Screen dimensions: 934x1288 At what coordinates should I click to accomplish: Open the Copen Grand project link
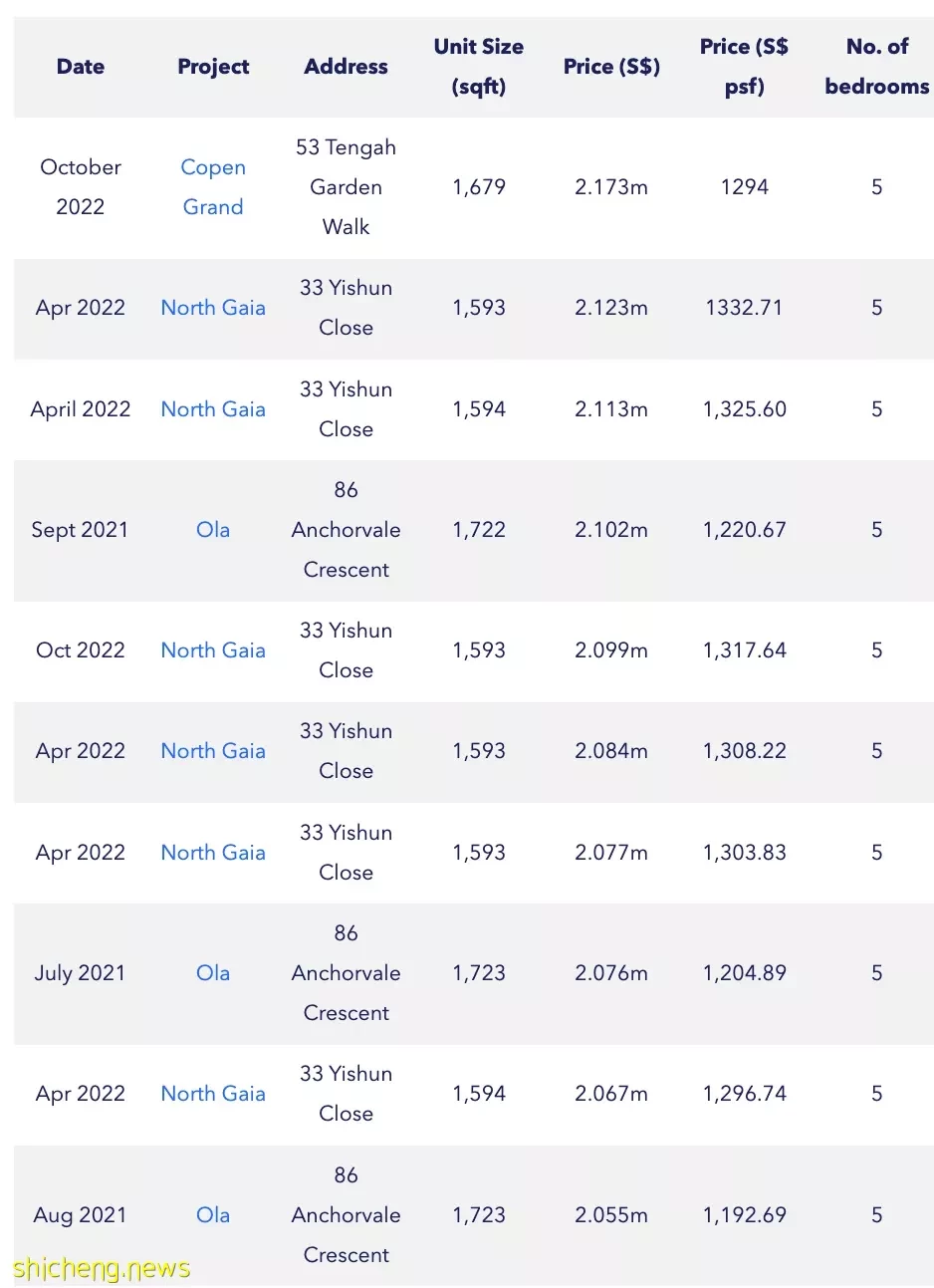tap(213, 187)
